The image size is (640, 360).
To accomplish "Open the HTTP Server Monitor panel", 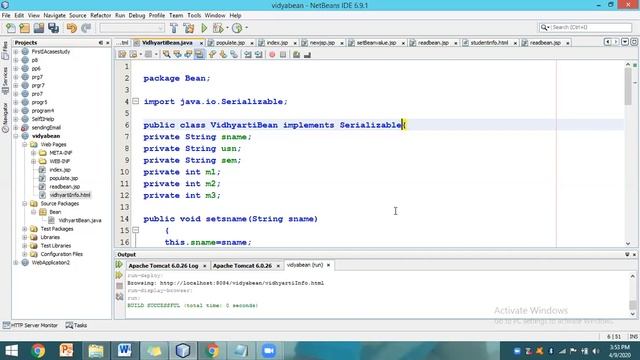I will tap(30, 325).
